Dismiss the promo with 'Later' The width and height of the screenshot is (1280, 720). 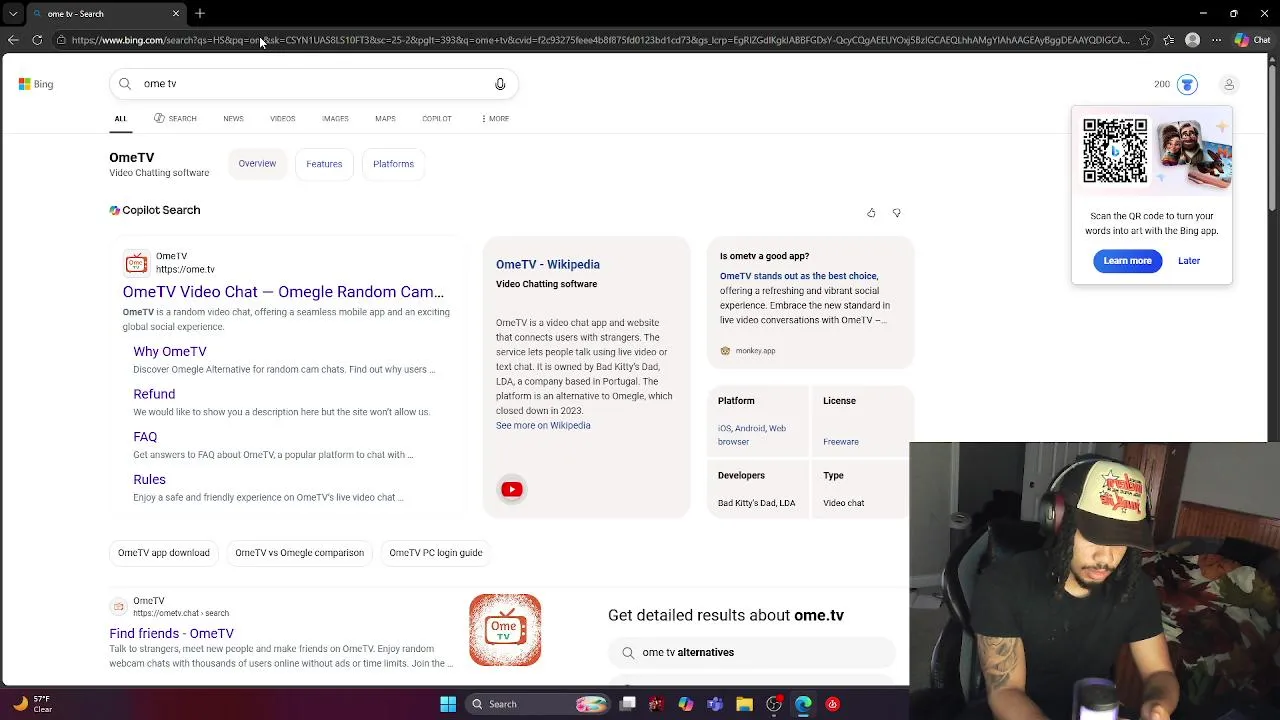(x=1189, y=261)
